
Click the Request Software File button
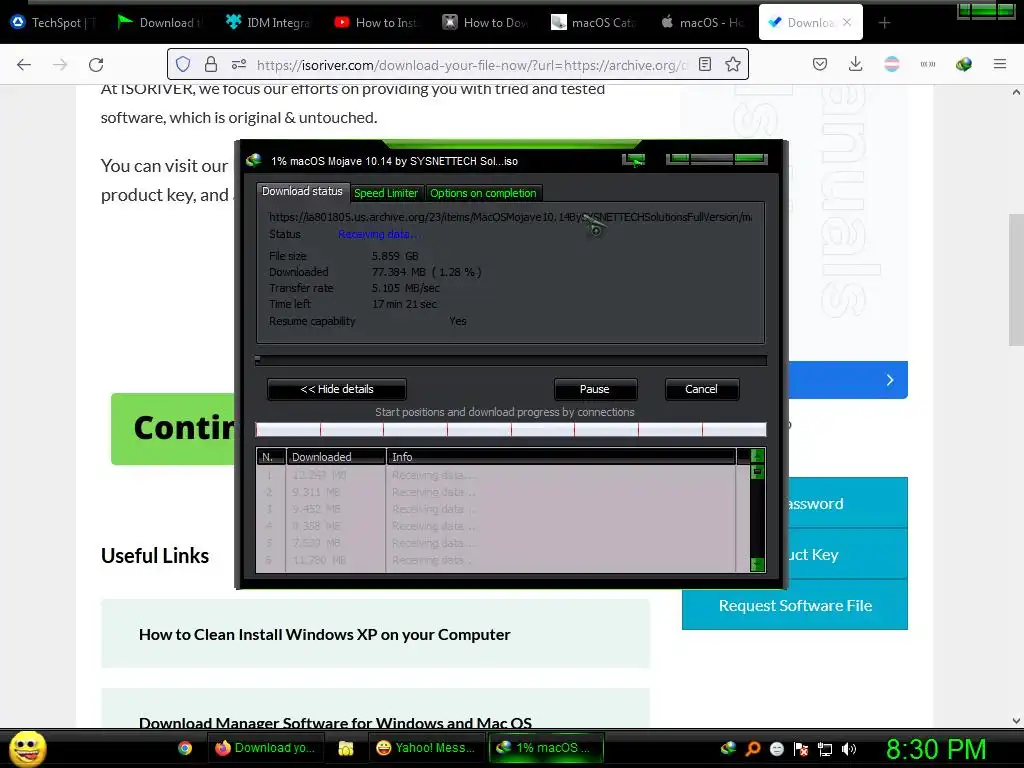(x=795, y=605)
